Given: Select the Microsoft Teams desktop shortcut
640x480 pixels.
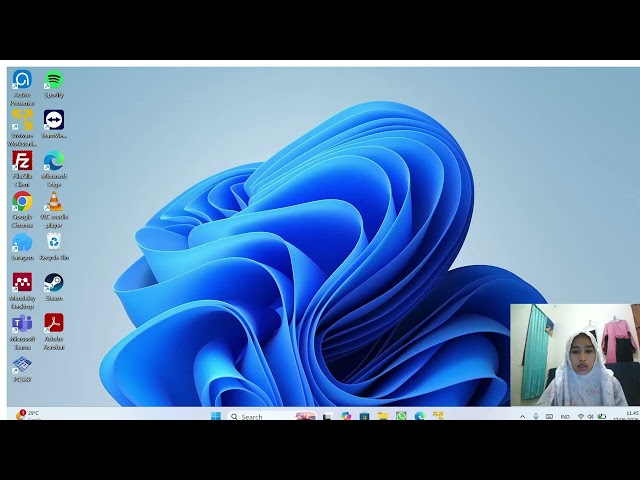Looking at the screenshot, I should (x=22, y=332).
